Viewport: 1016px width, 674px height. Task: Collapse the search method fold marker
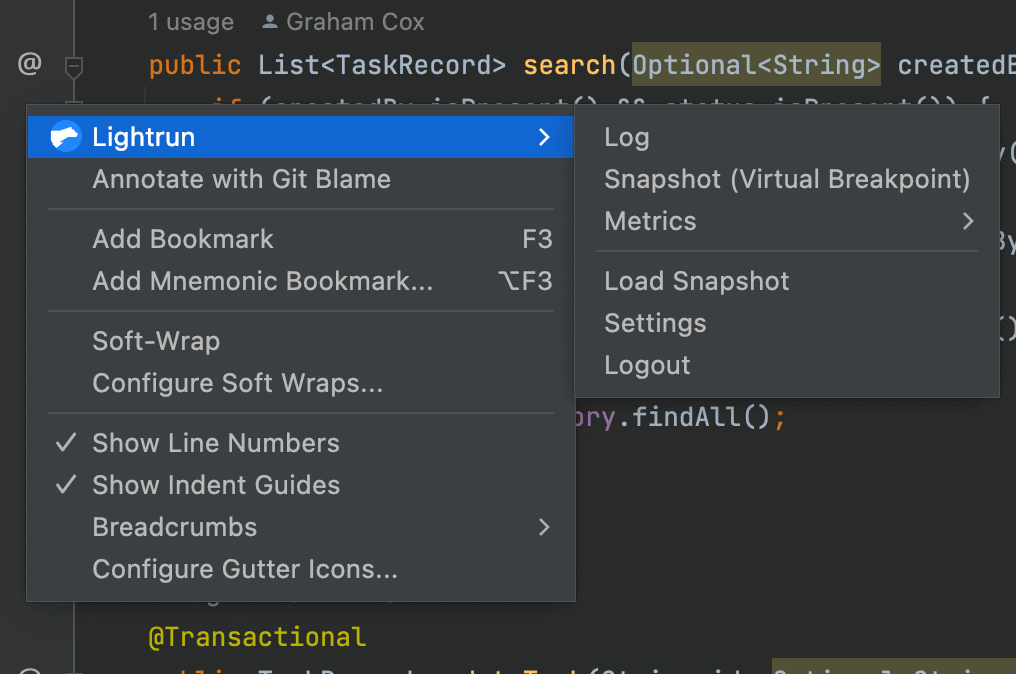tap(74, 66)
